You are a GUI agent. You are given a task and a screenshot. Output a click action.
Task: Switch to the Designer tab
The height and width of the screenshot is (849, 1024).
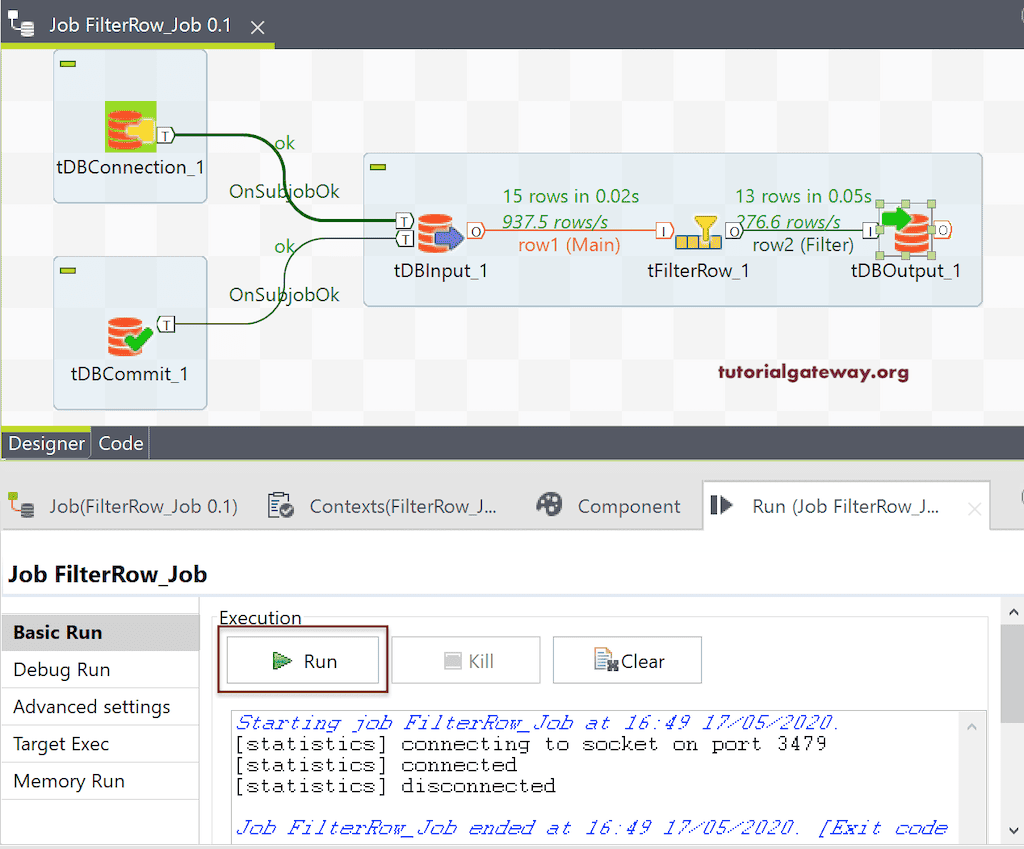click(46, 443)
